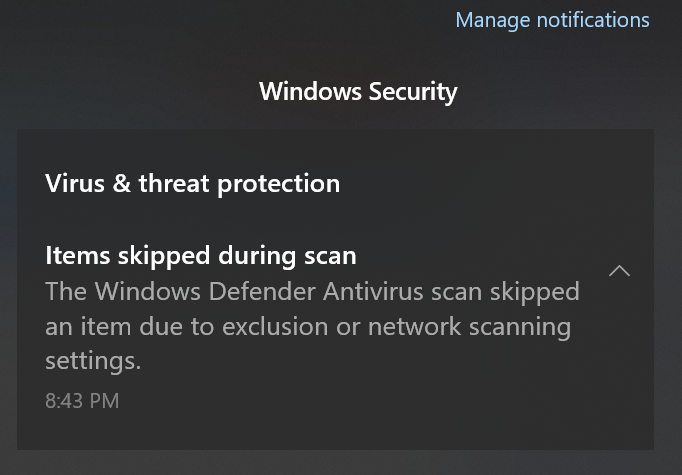Collapse the notification using the up chevron
This screenshot has height=475, width=682.
point(619,271)
